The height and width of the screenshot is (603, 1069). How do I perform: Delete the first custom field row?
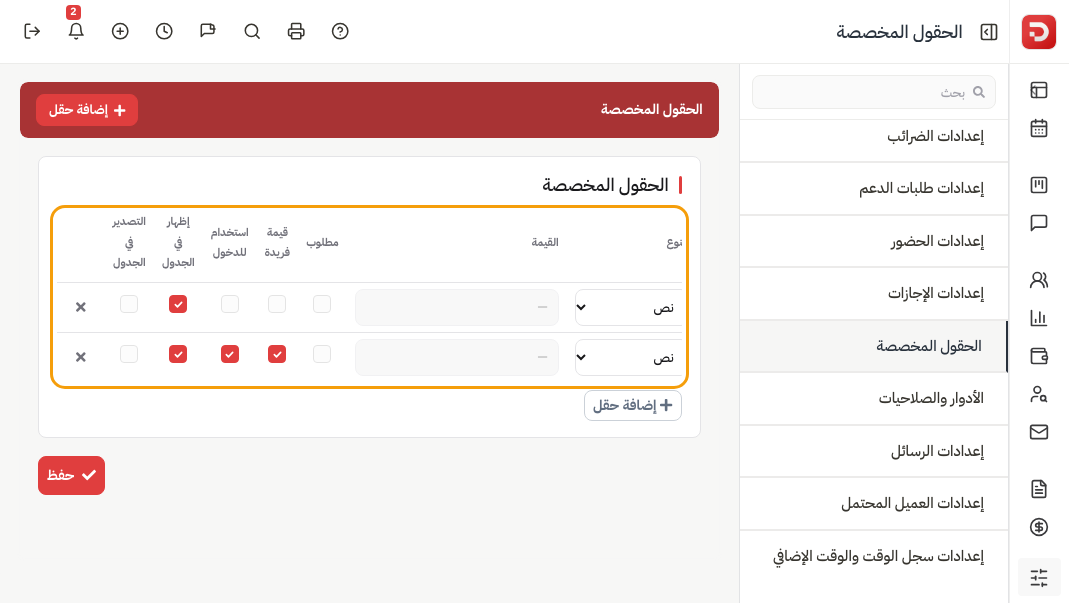point(80,307)
